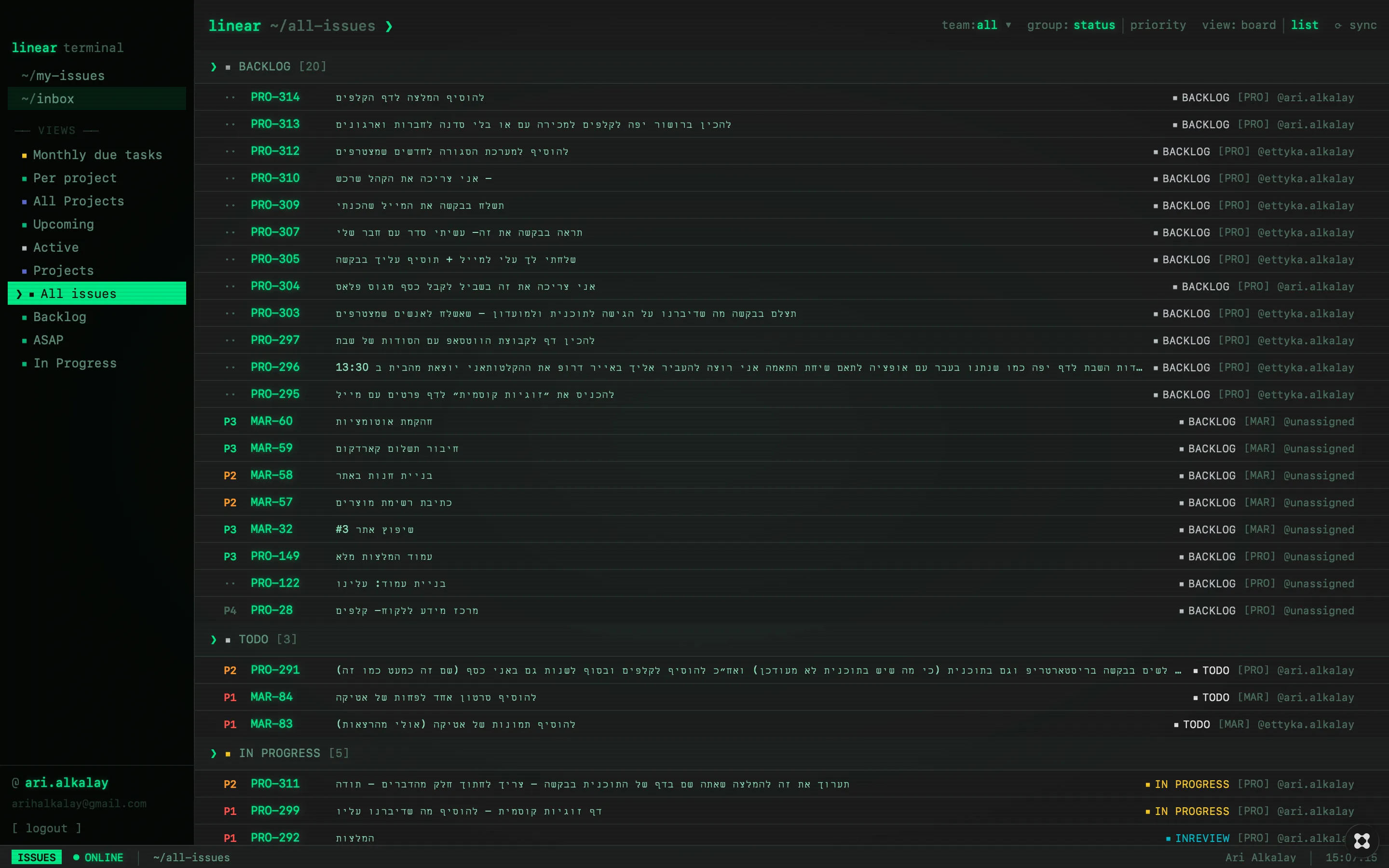Click the green ONLINE status dot

click(76, 857)
